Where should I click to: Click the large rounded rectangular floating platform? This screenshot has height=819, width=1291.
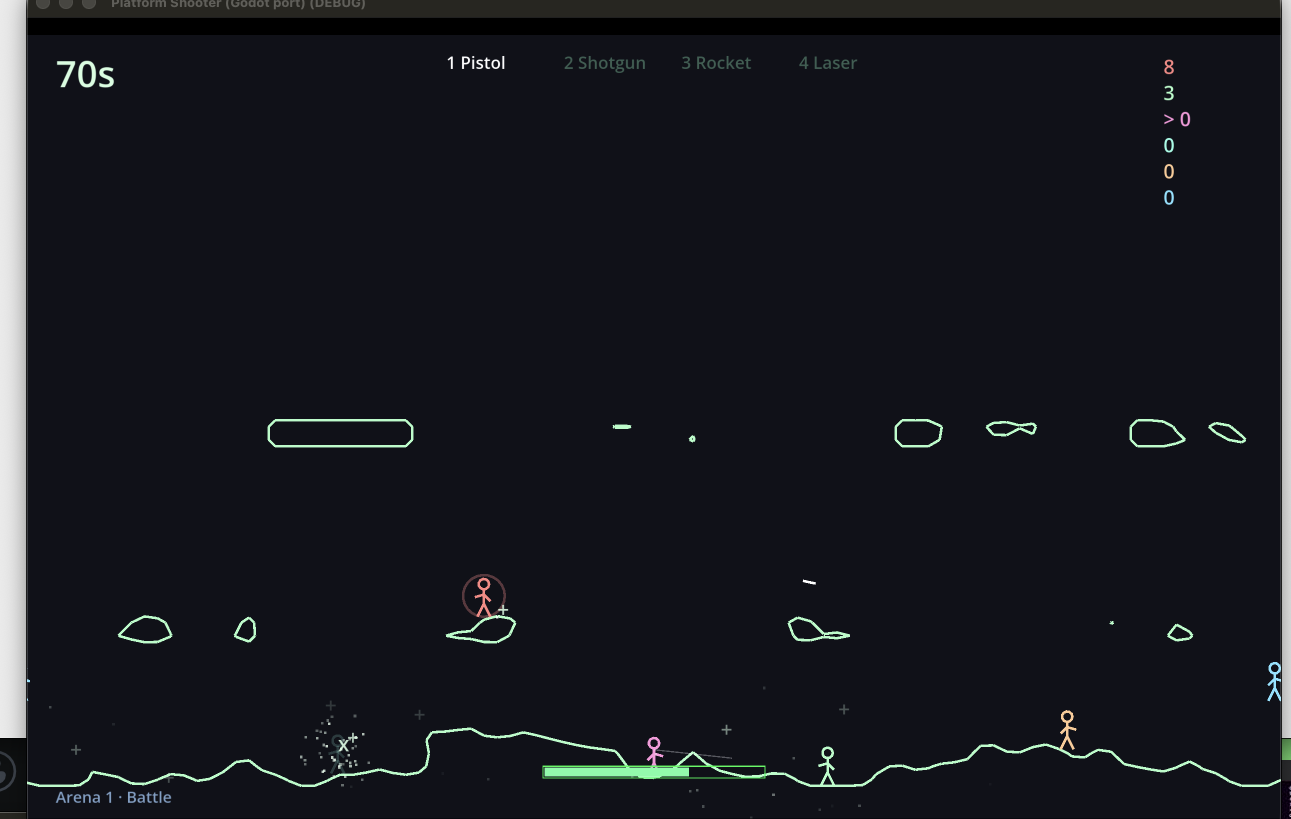click(x=340, y=433)
